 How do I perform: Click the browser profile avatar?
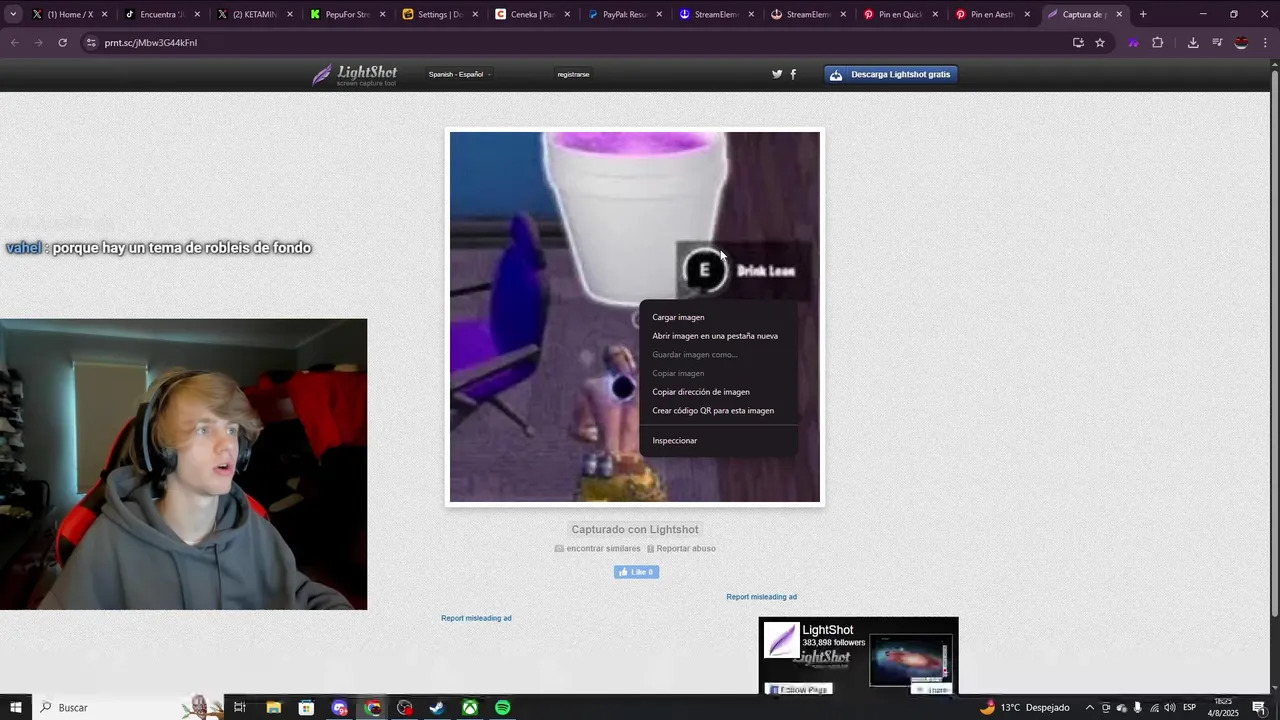(1241, 43)
